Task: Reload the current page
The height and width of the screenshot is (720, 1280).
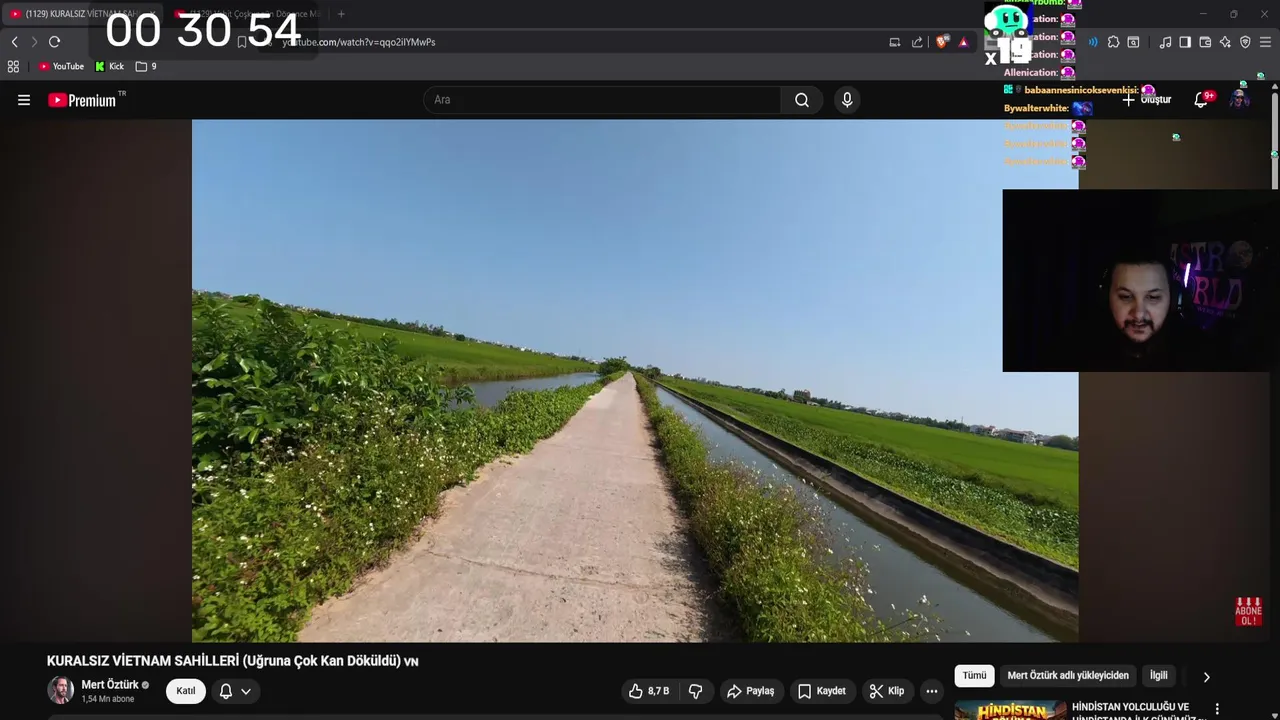Action: click(x=55, y=42)
